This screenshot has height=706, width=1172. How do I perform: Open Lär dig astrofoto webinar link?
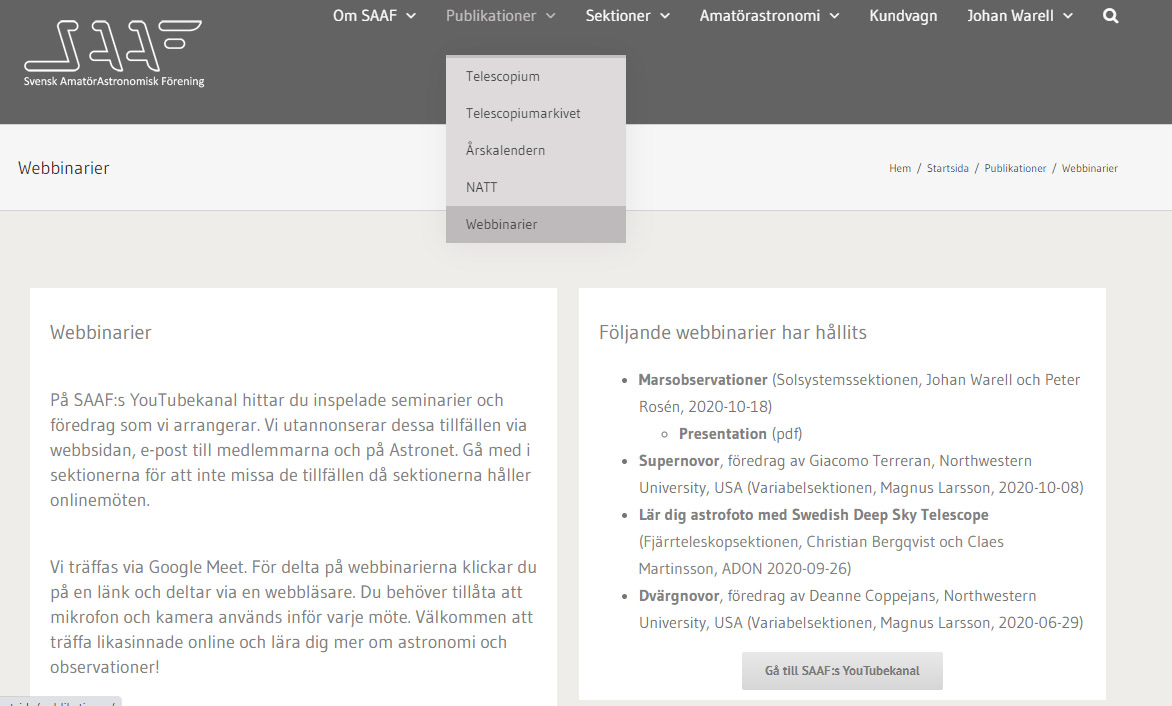[813, 515]
